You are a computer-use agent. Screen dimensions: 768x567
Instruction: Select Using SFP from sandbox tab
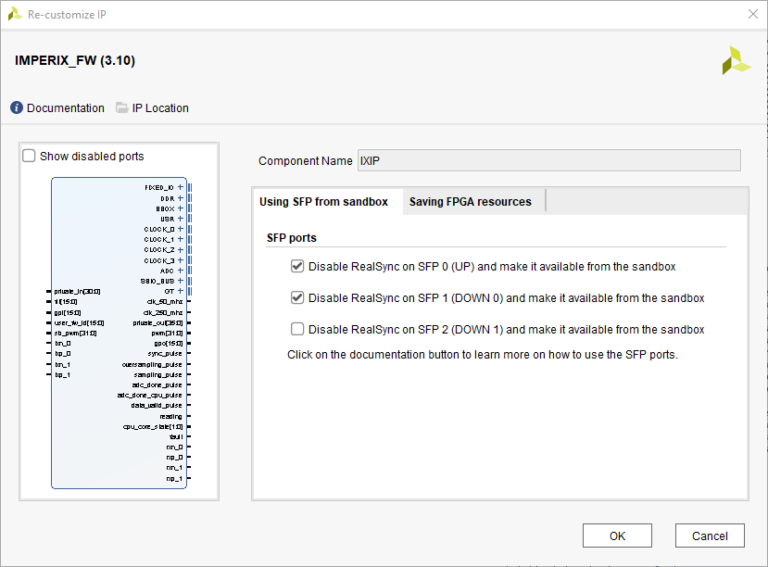point(323,202)
